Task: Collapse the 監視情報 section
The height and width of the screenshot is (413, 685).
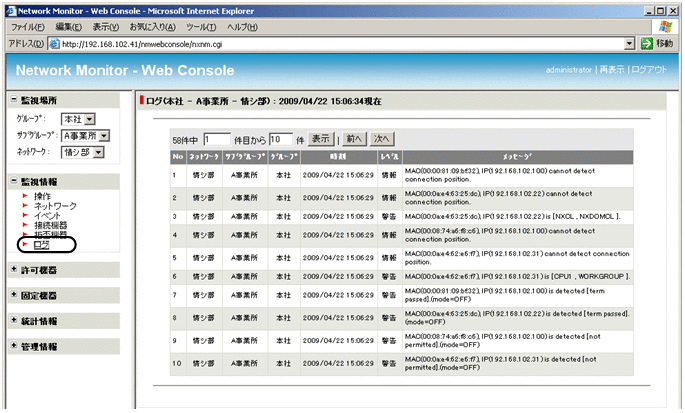Action: [x=12, y=181]
